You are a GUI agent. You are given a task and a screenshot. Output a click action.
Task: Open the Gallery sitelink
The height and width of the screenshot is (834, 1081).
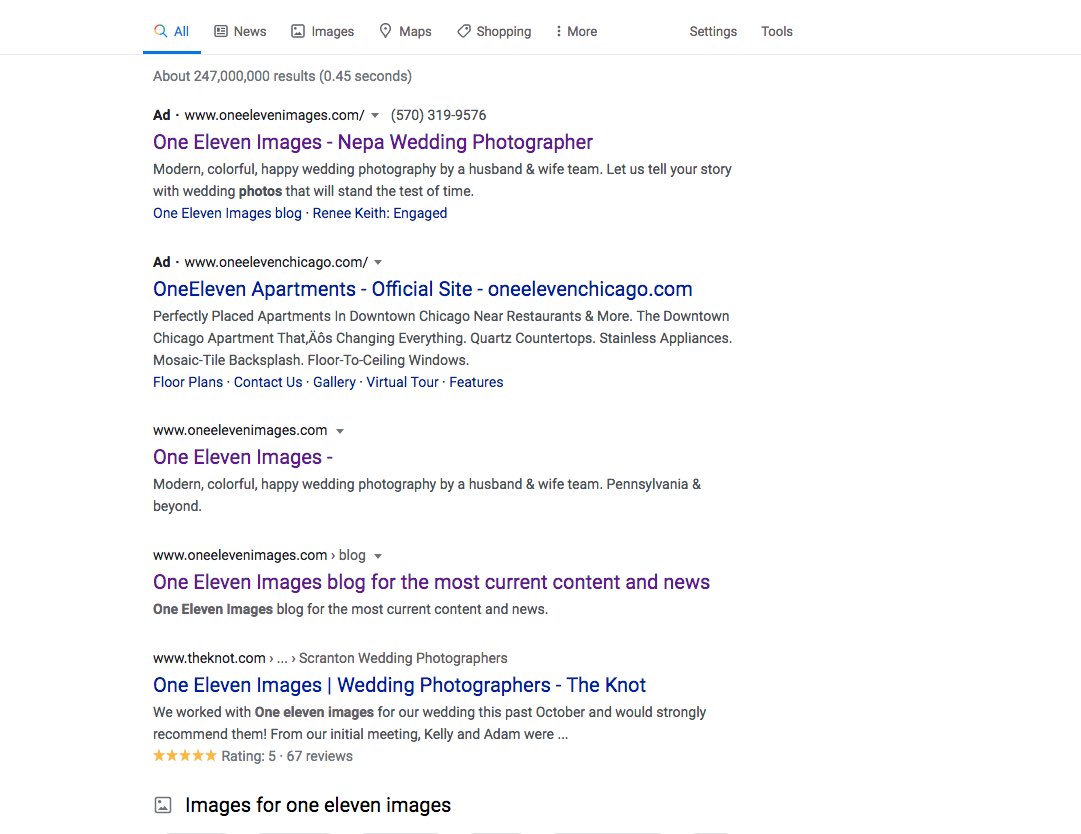pyautogui.click(x=334, y=382)
